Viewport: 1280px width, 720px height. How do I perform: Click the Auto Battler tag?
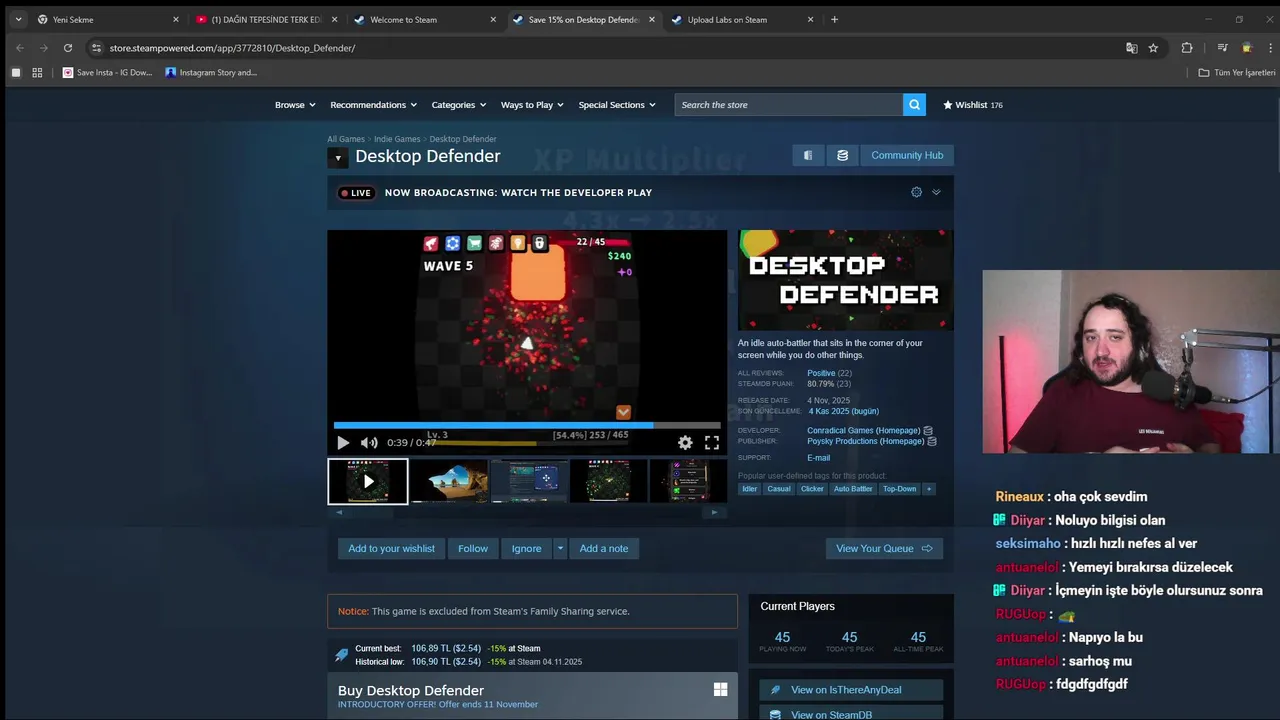[x=853, y=488]
